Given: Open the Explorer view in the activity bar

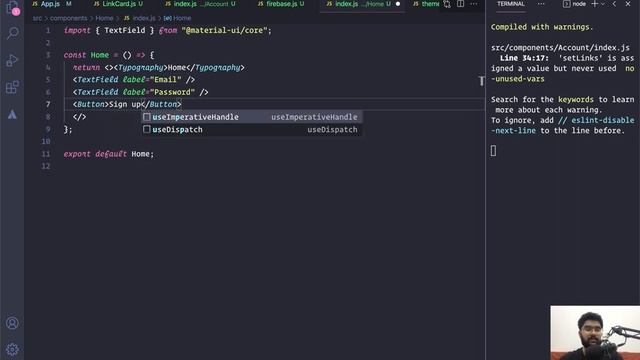Looking at the screenshot, I should [x=13, y=7].
